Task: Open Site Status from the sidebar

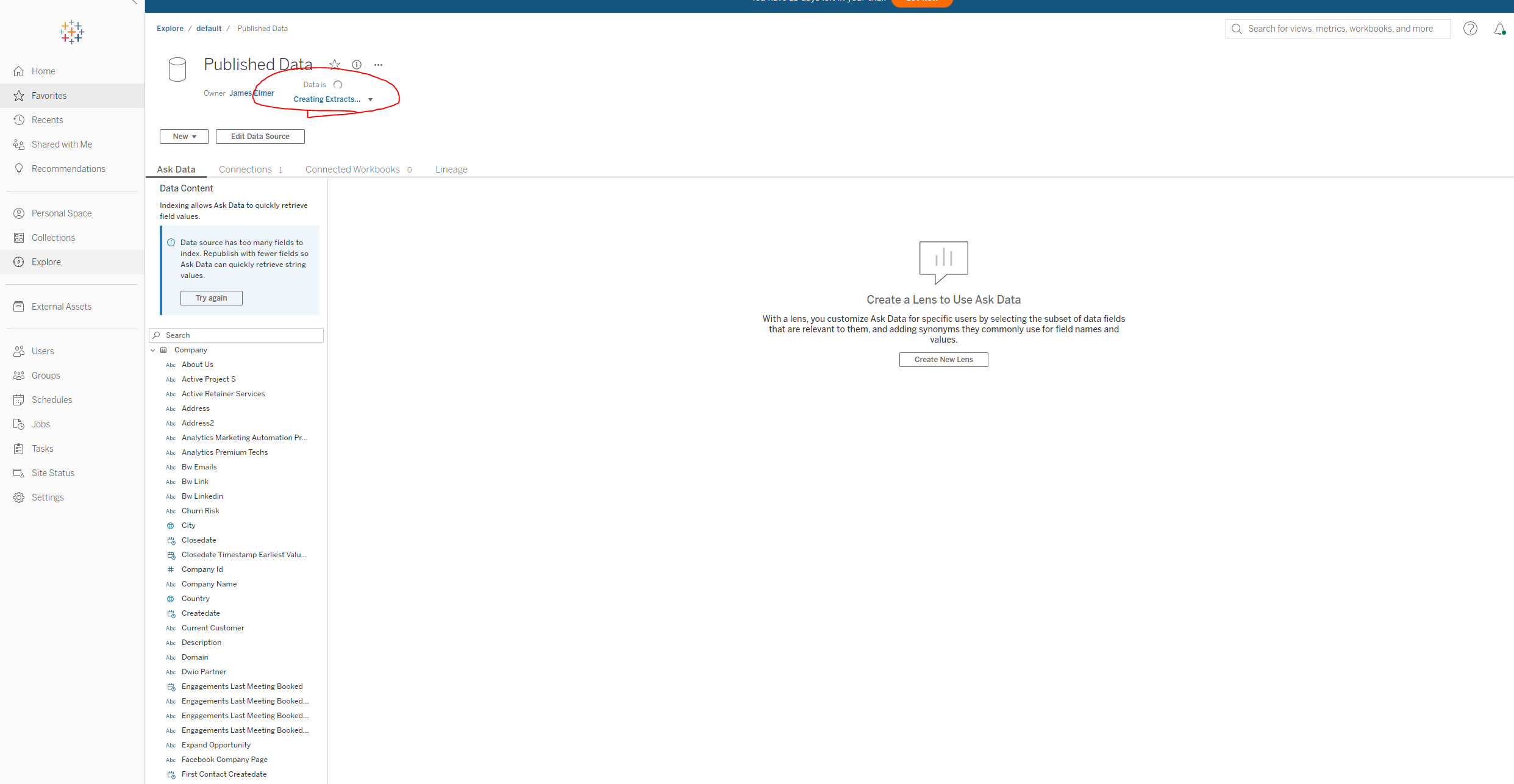Action: coord(52,472)
